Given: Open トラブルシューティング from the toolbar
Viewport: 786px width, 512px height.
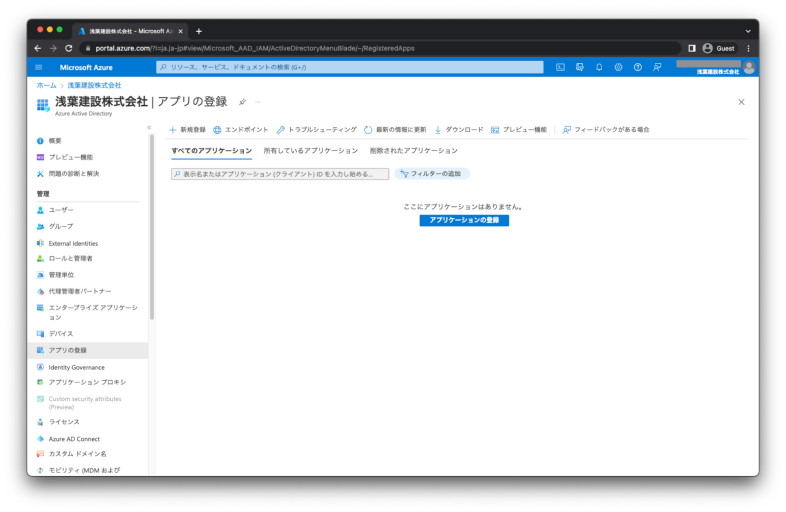Looking at the screenshot, I should pos(316,130).
